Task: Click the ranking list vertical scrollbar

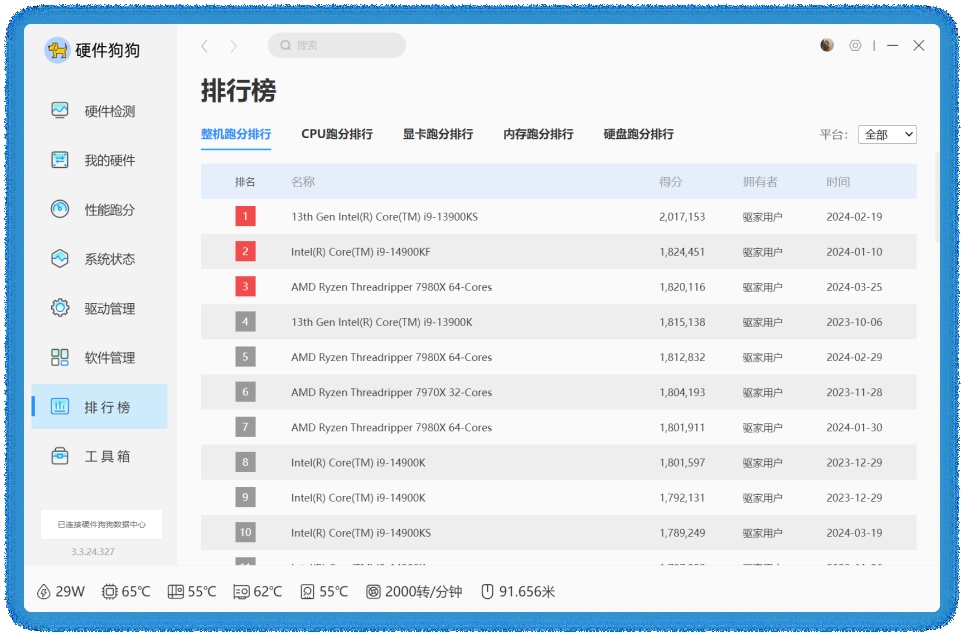Action: (937, 197)
